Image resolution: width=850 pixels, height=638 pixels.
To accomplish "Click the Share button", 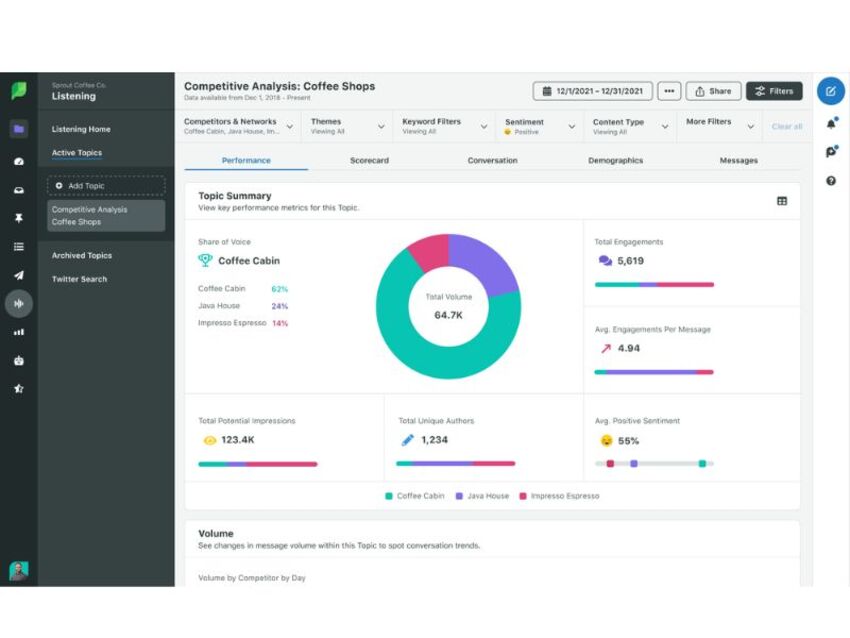I will coord(713,91).
